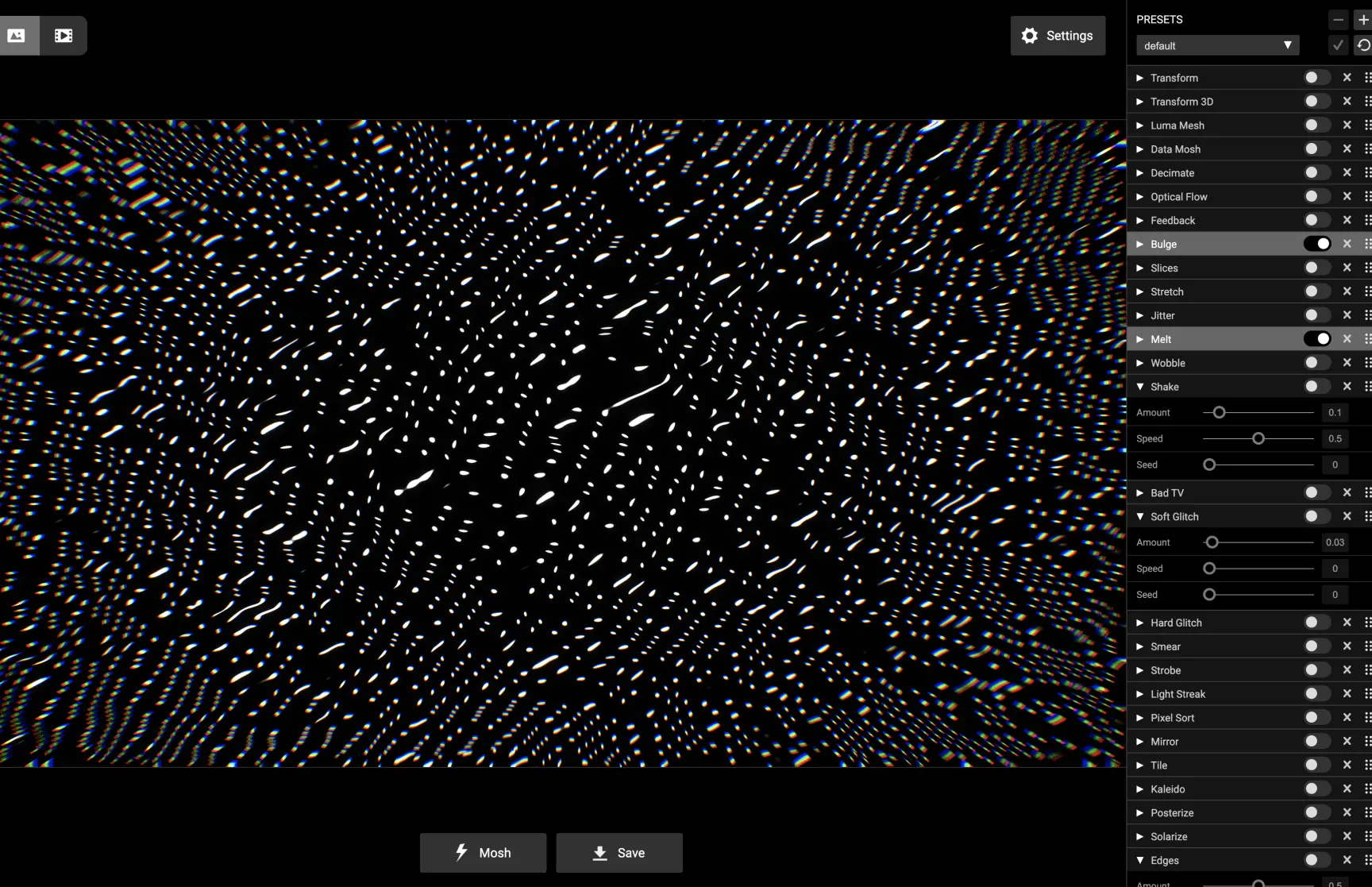1372x887 pixels.
Task: Expand the Pixel Sort section
Action: tap(1140, 719)
